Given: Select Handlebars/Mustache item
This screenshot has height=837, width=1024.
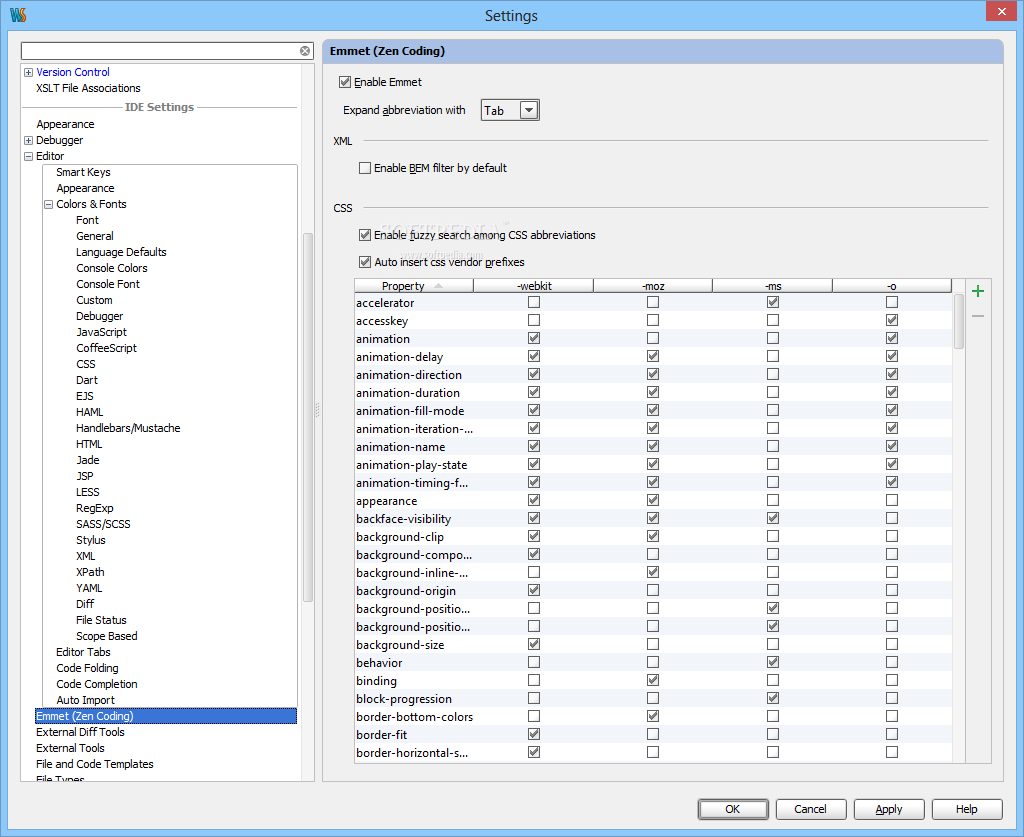Looking at the screenshot, I should (128, 428).
